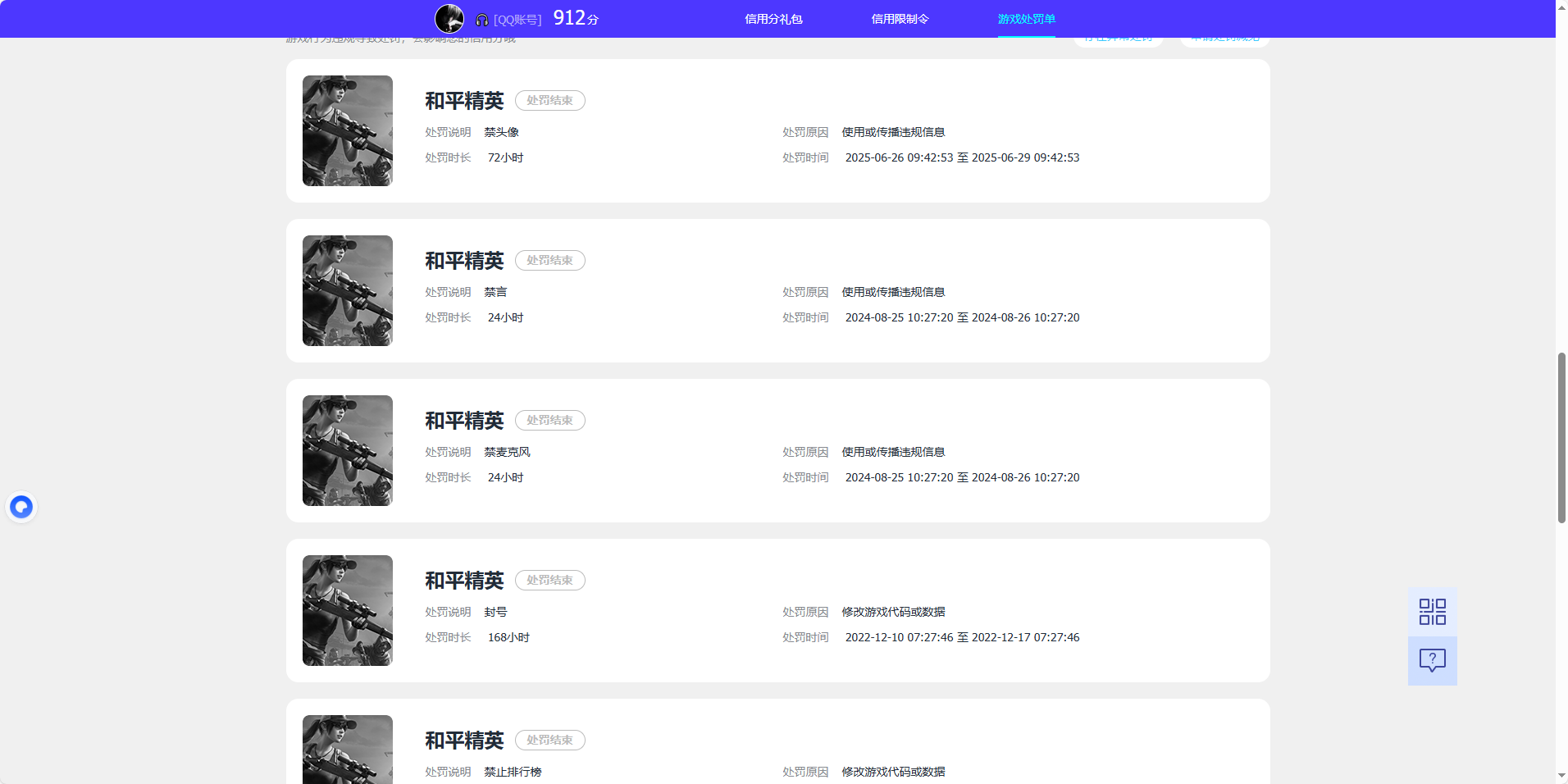Viewport: 1568px width, 784px height.
Task: Switch to 信用分礼包 section
Action: coord(772,18)
